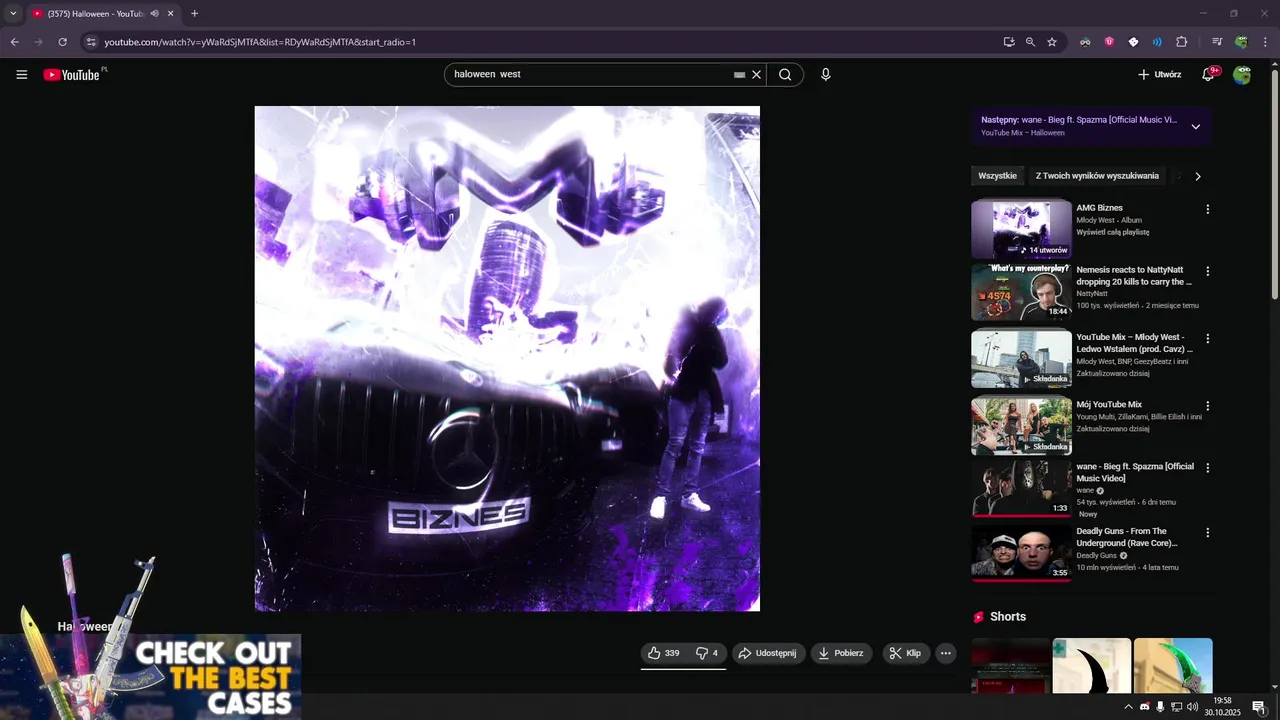
Task: Open Nemesis reacts to NattyNatt thumbnail
Action: point(1021,292)
